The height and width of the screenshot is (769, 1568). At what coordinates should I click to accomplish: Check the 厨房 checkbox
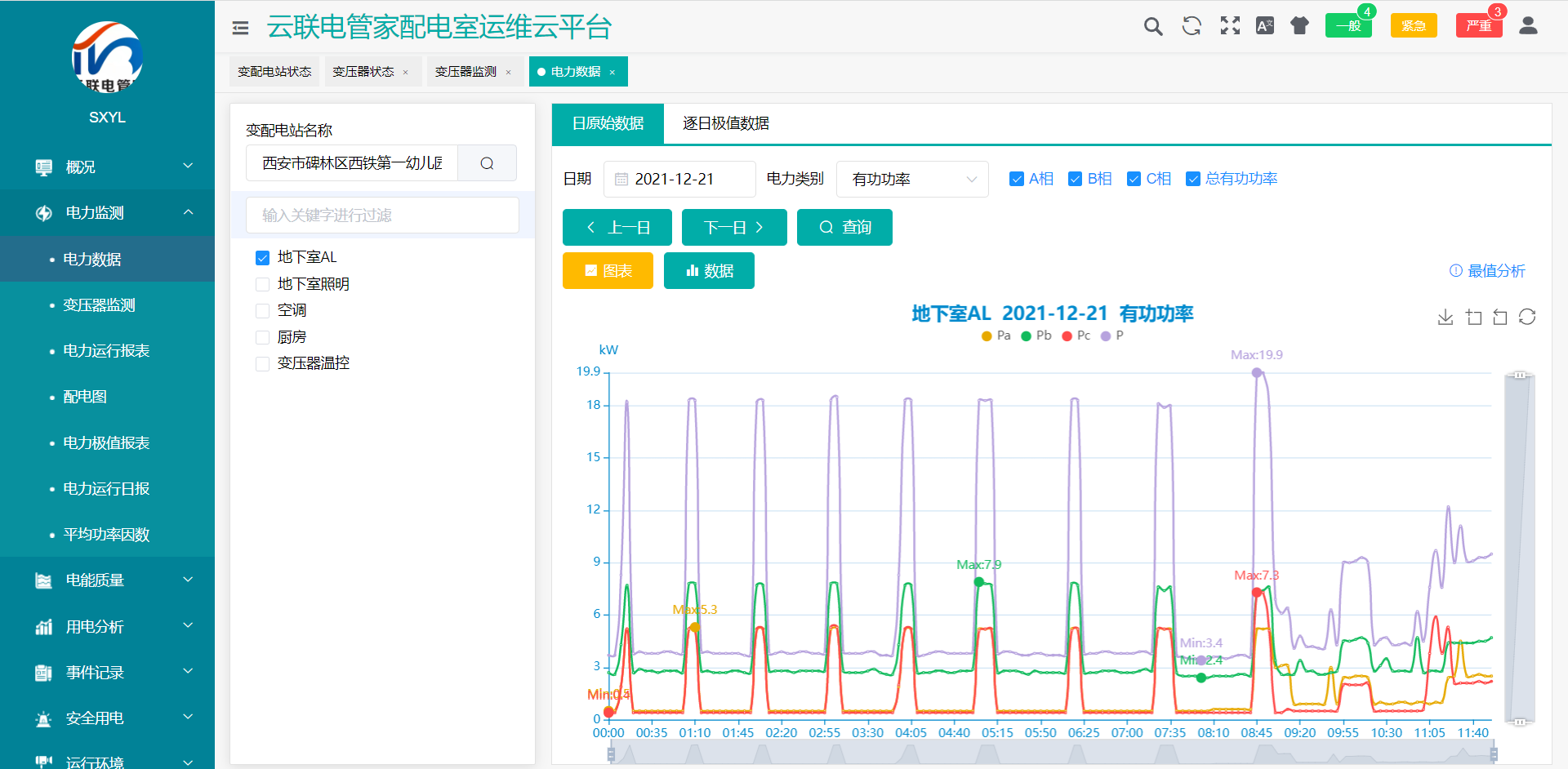tap(262, 336)
